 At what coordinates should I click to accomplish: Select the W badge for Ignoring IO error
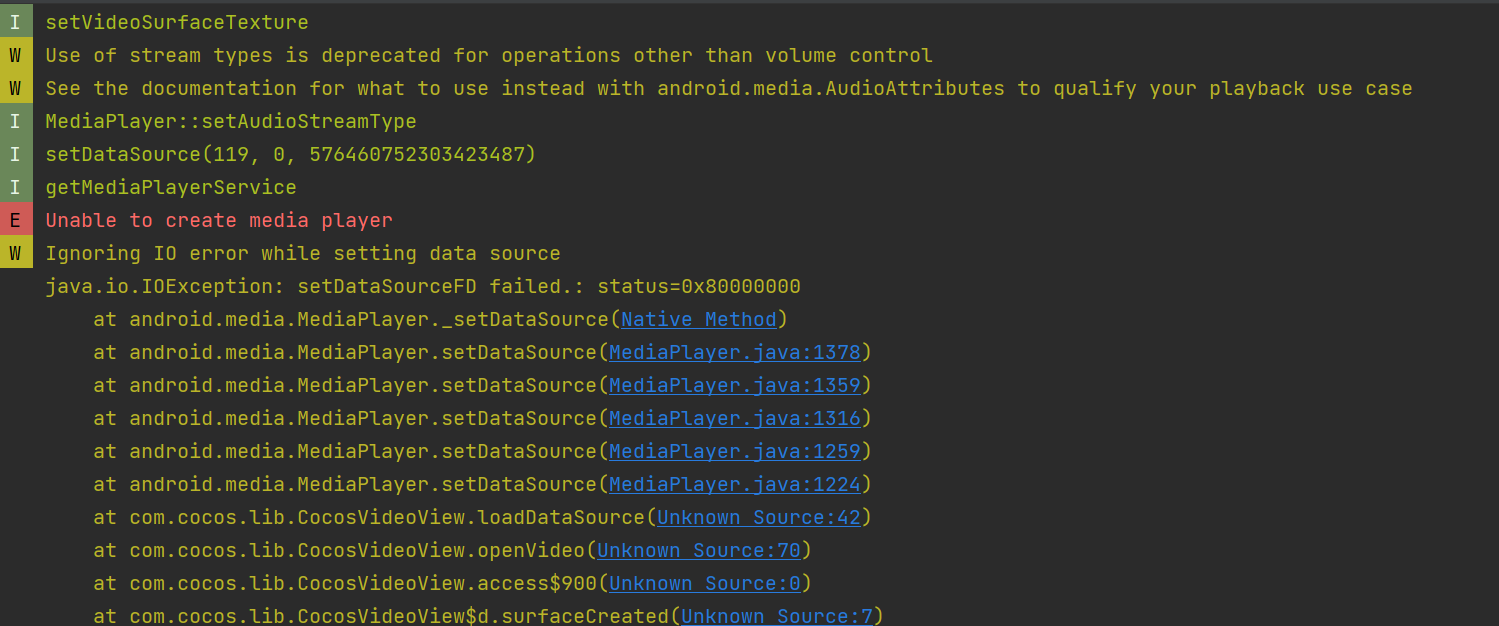(15, 254)
